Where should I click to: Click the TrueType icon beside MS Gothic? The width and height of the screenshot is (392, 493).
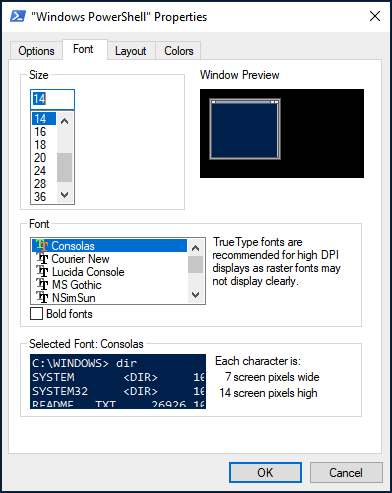point(42,285)
